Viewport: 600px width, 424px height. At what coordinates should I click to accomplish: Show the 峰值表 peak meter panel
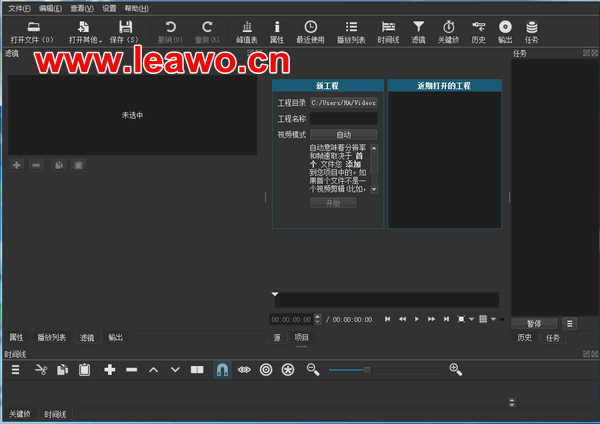pyautogui.click(x=247, y=31)
